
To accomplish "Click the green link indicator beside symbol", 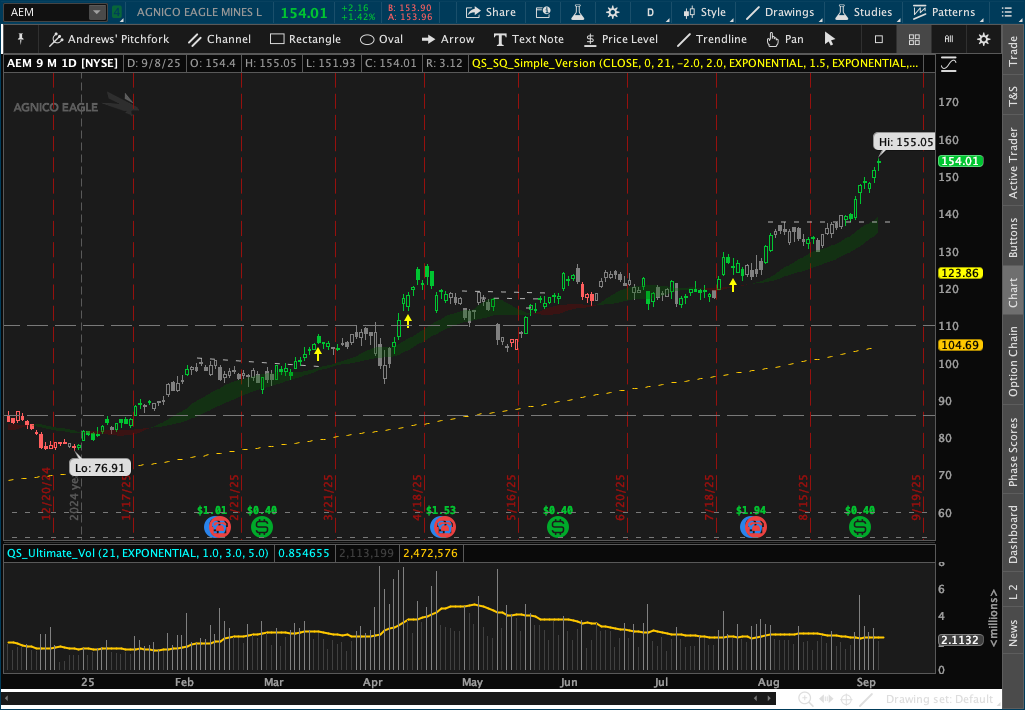I will (x=116, y=12).
